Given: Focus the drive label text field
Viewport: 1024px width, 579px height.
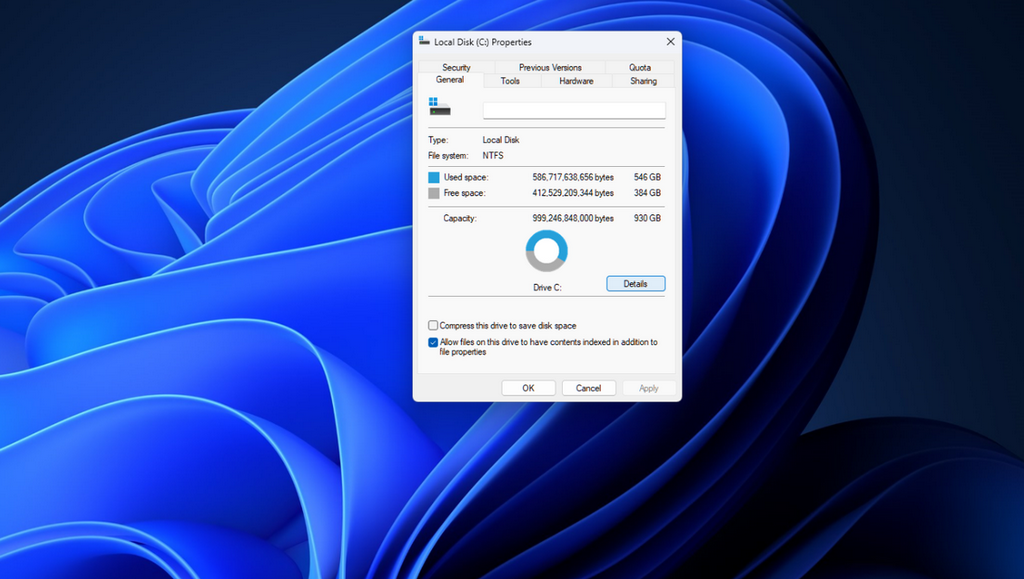Looking at the screenshot, I should click(574, 110).
